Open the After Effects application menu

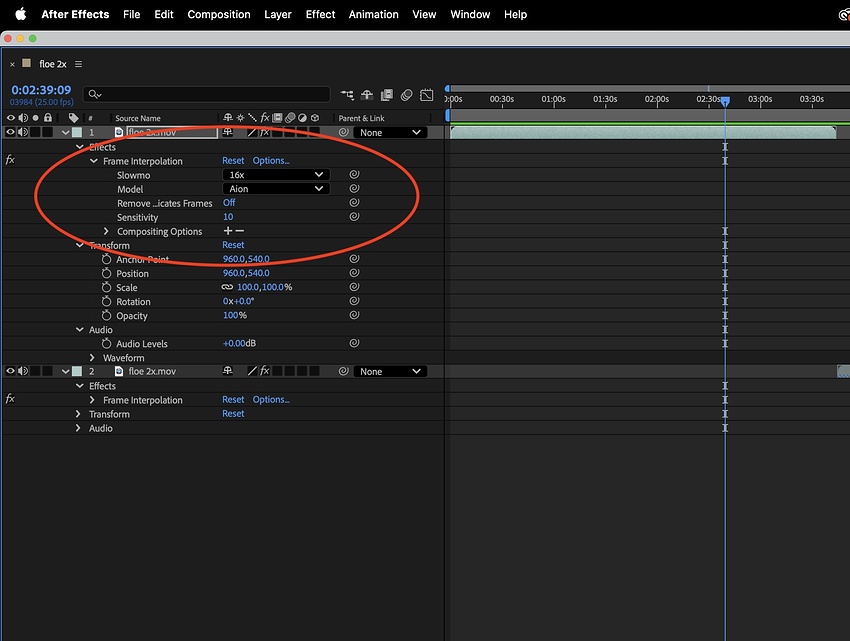tap(75, 14)
